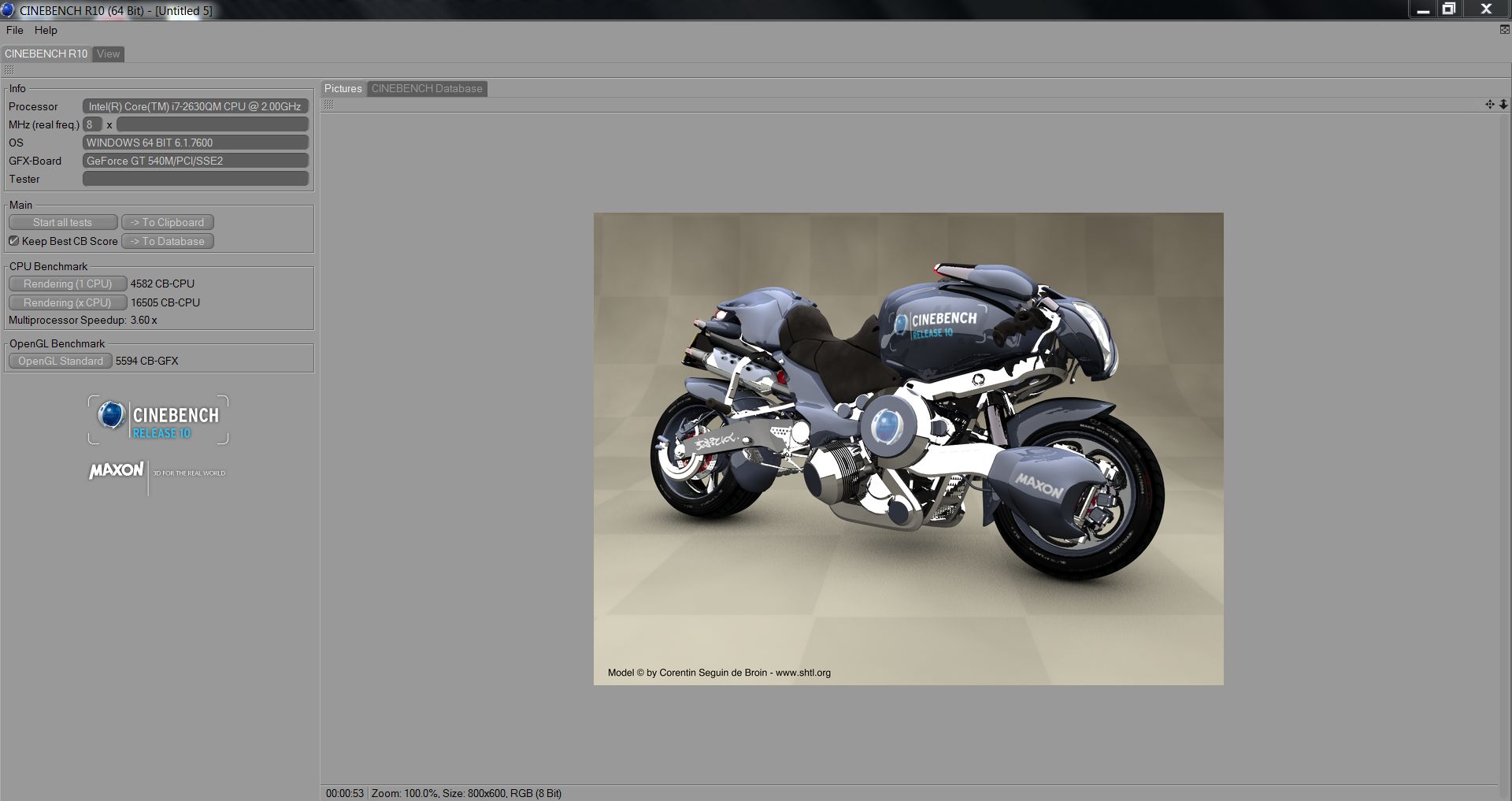Click the CINEBENCH app icon in title bar
Image resolution: width=1512 pixels, height=801 pixels.
click(x=8, y=9)
